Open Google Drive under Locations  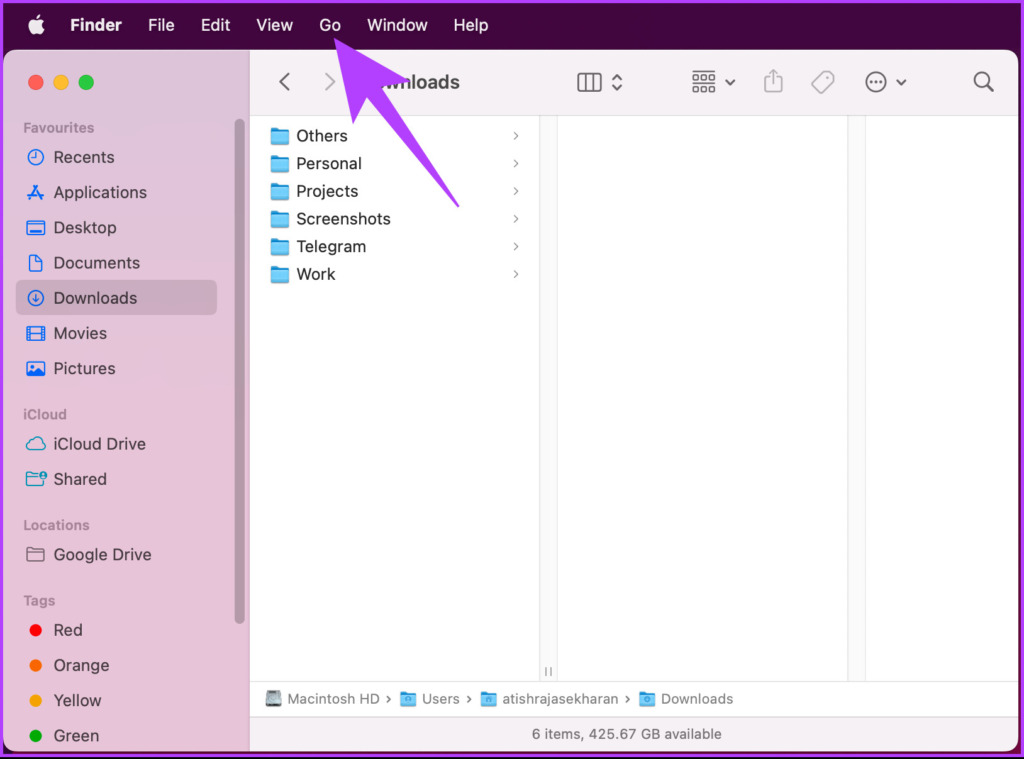point(116,555)
